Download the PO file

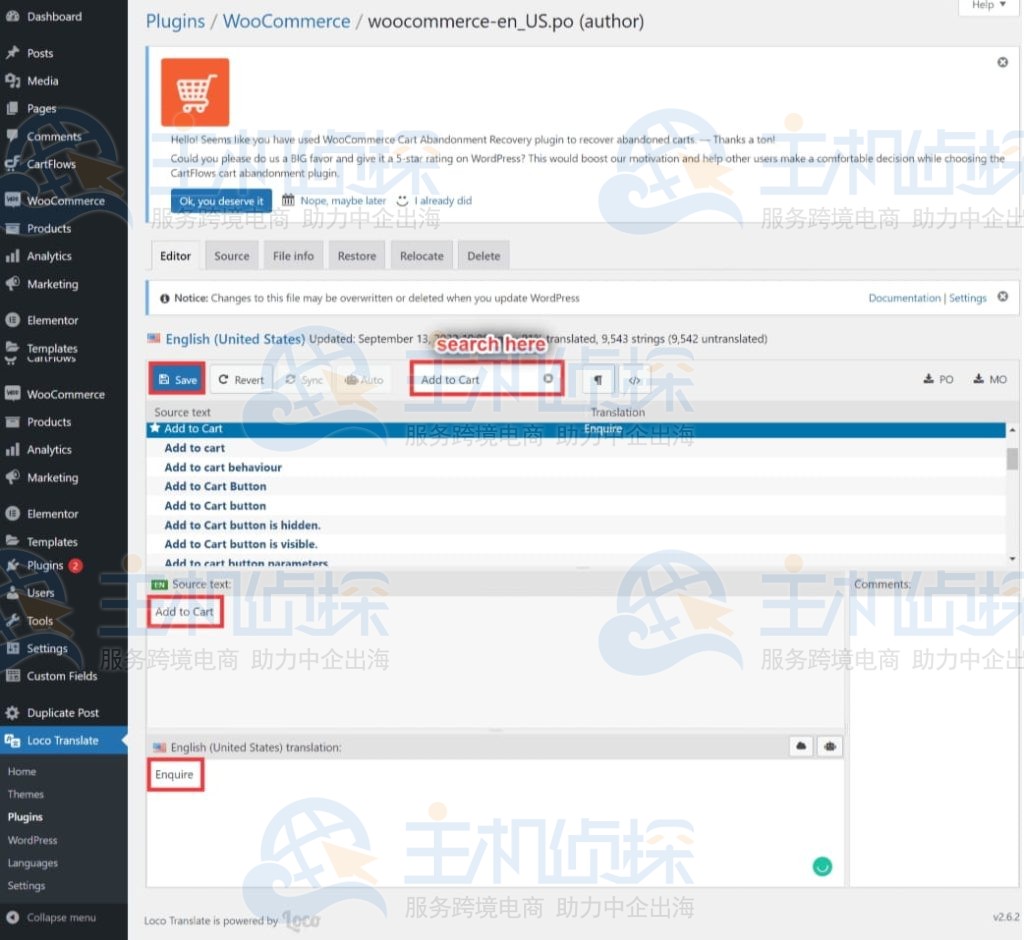(x=938, y=379)
